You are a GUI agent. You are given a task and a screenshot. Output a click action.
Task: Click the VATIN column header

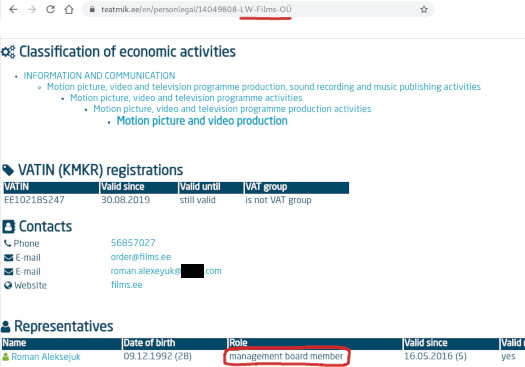coord(51,188)
